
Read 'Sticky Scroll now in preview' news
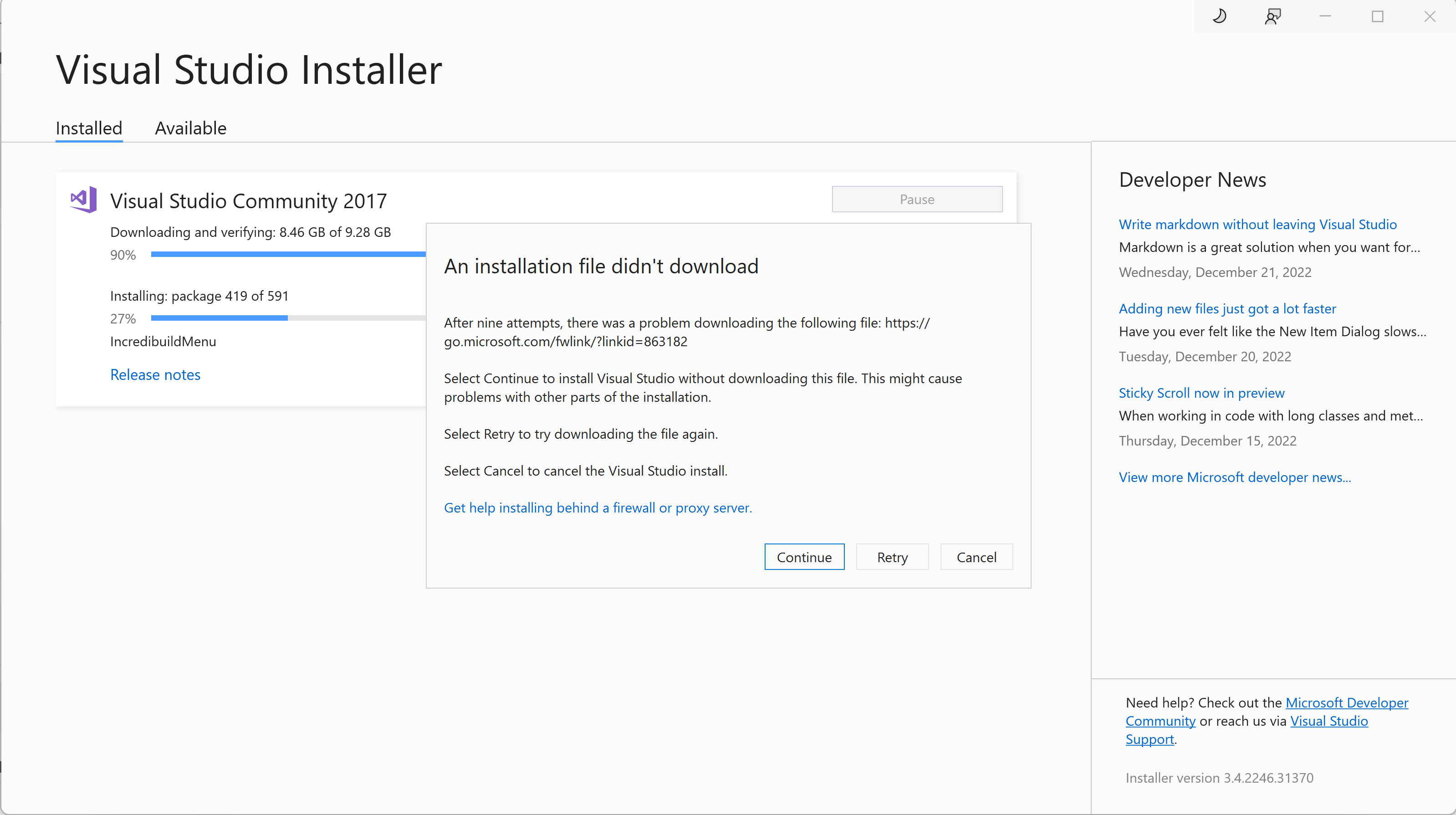[1201, 393]
